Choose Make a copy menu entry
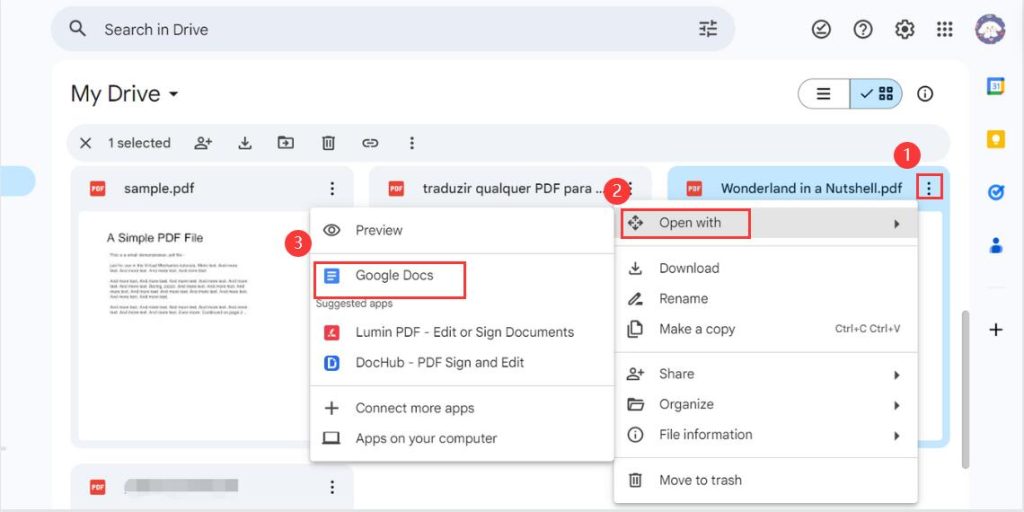This screenshot has height=512, width=1024. click(x=766, y=329)
